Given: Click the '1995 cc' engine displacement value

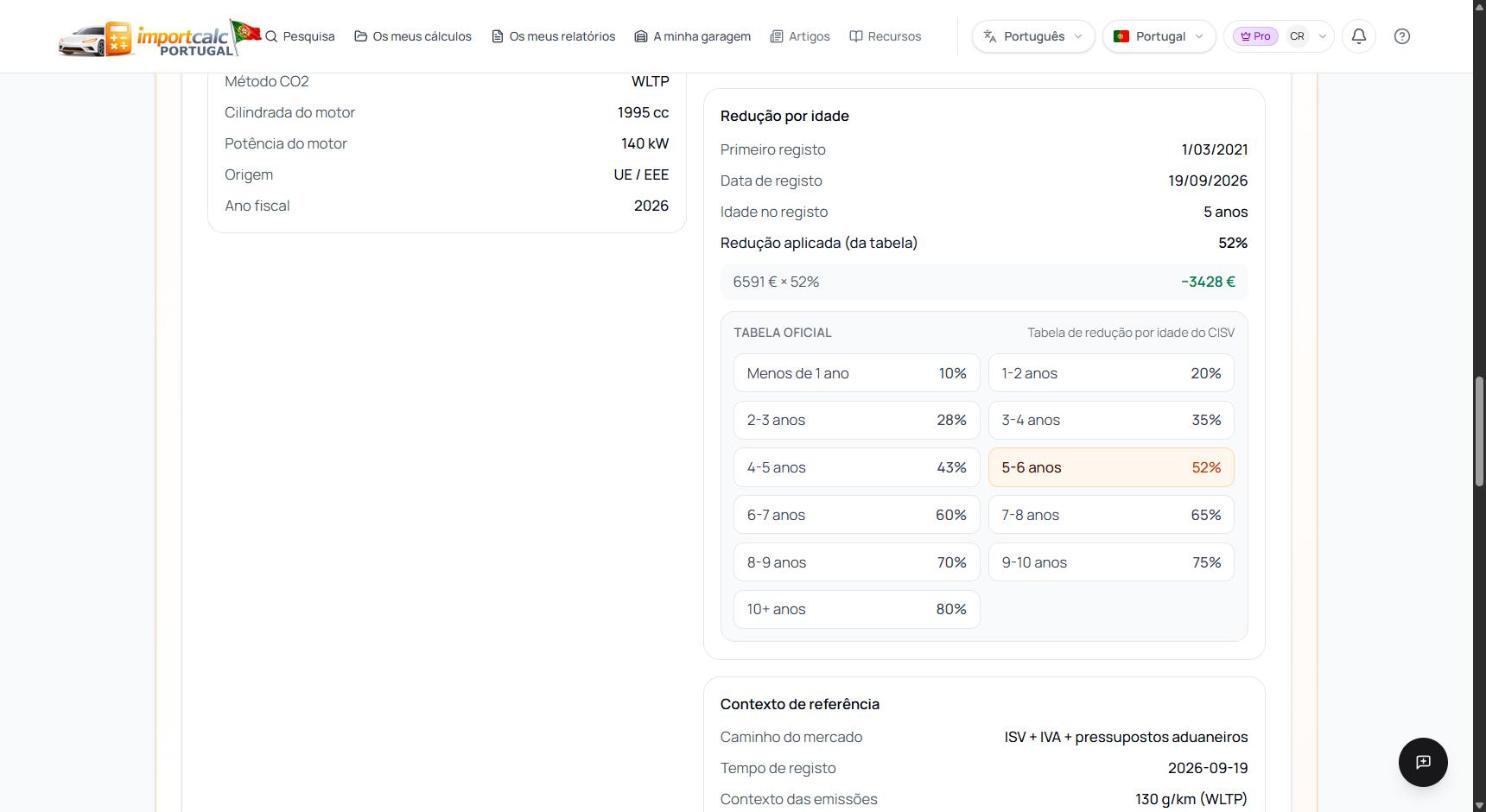Looking at the screenshot, I should click(643, 113).
